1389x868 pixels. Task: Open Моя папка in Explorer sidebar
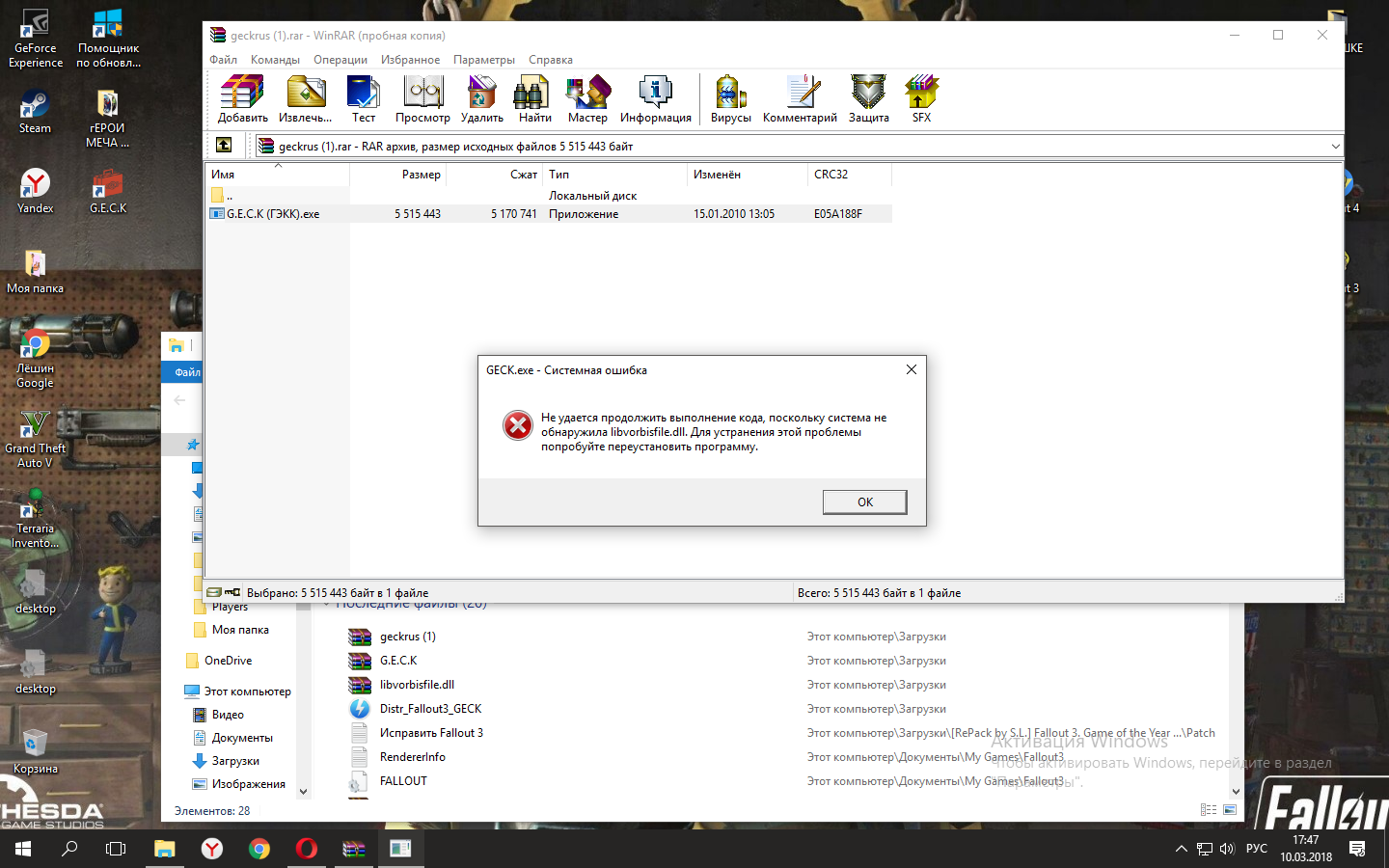pos(240,630)
